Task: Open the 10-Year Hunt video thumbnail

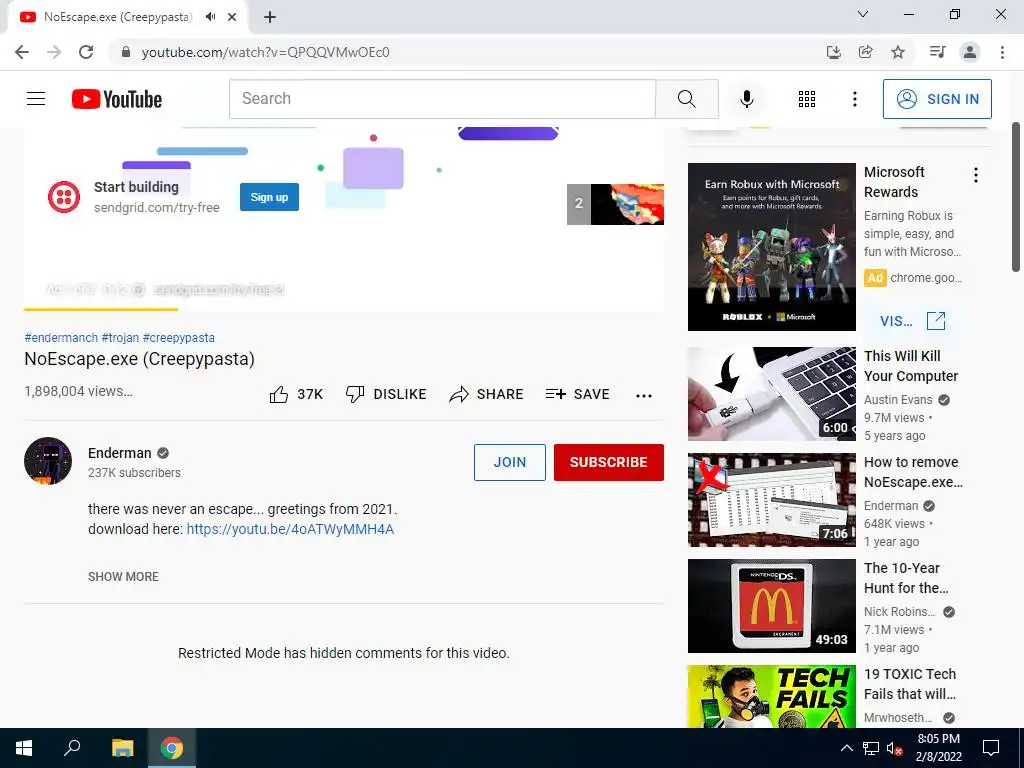Action: pos(771,605)
